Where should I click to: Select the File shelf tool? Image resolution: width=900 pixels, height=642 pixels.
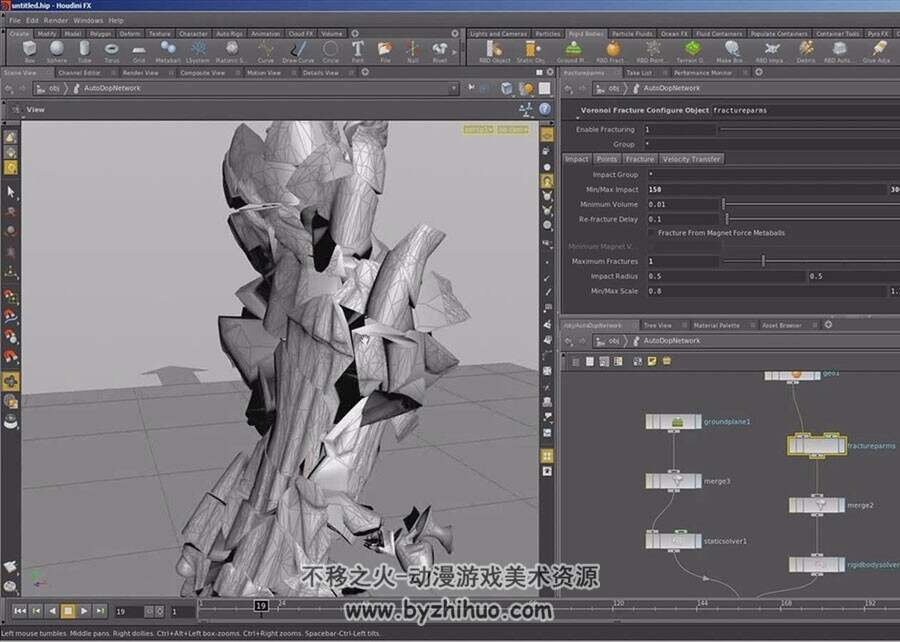[385, 51]
